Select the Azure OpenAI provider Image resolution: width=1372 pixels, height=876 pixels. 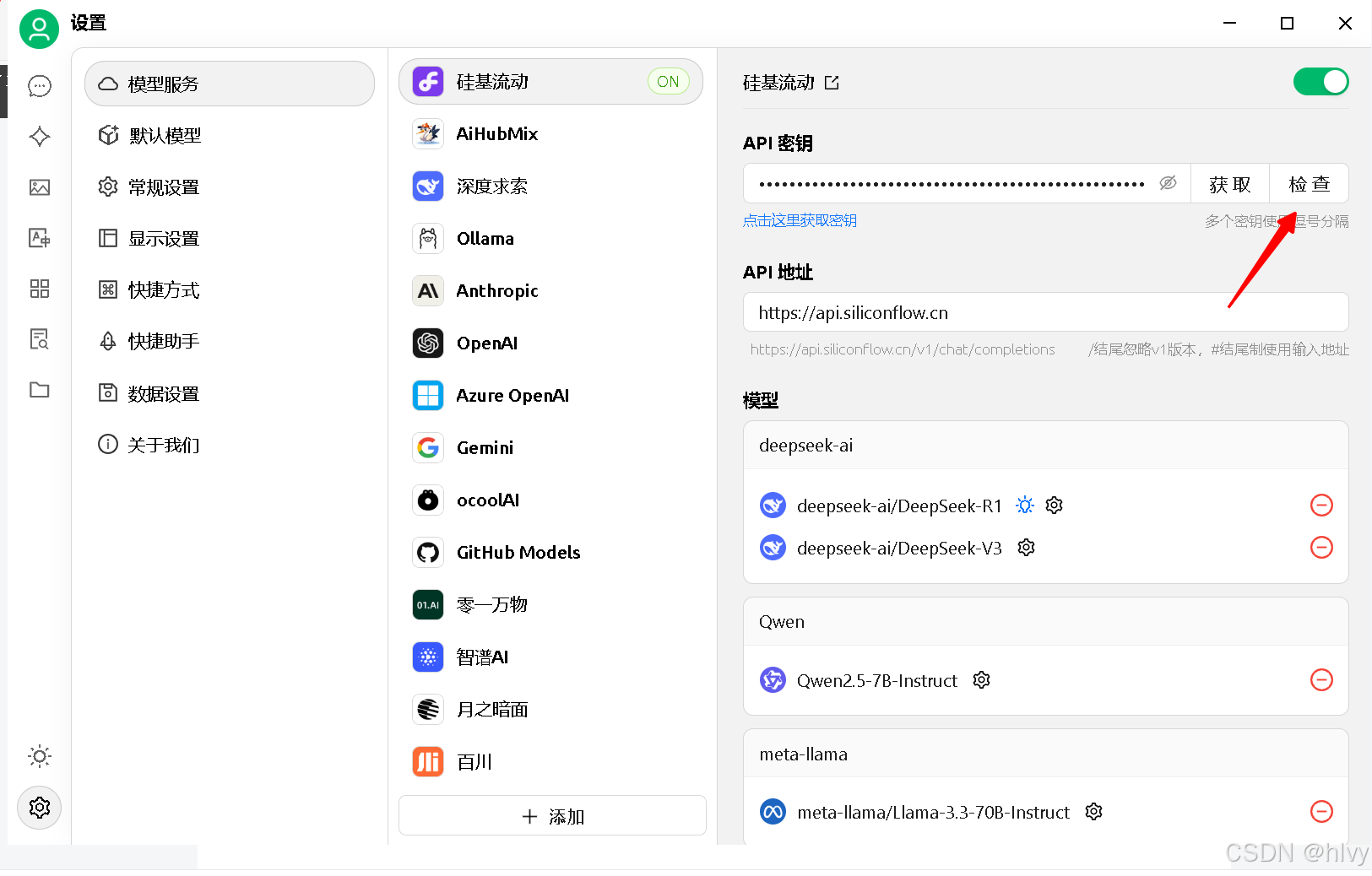(550, 396)
